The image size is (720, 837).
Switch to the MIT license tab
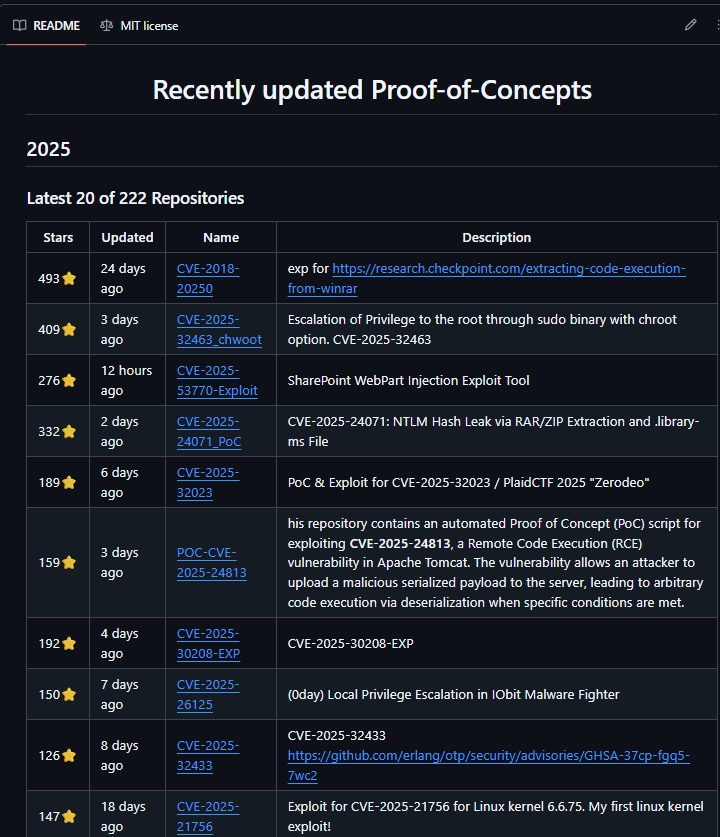pos(139,26)
